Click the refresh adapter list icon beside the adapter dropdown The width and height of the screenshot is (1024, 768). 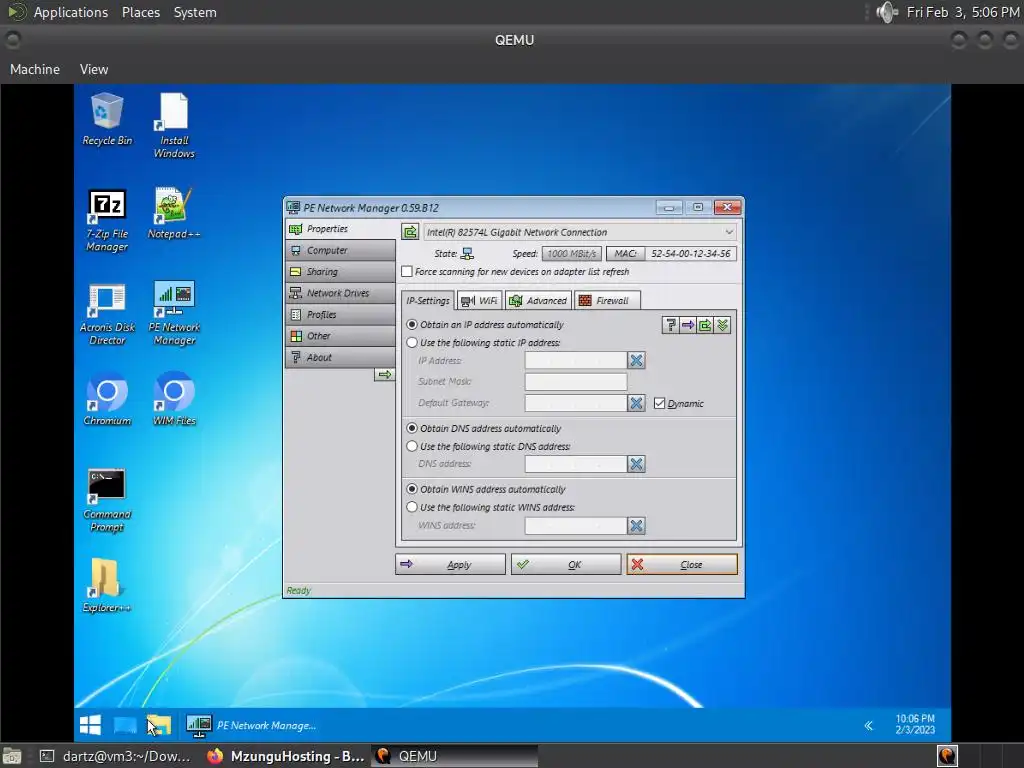point(410,232)
